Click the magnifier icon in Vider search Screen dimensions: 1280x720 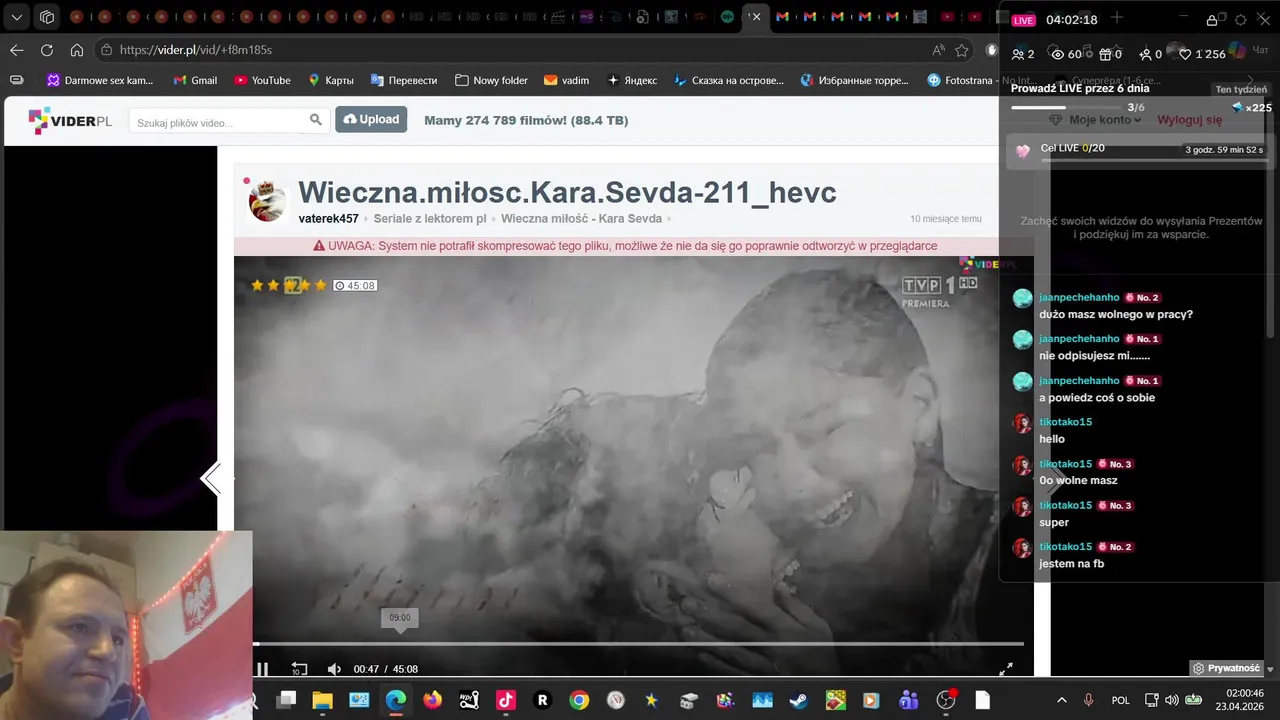click(316, 120)
